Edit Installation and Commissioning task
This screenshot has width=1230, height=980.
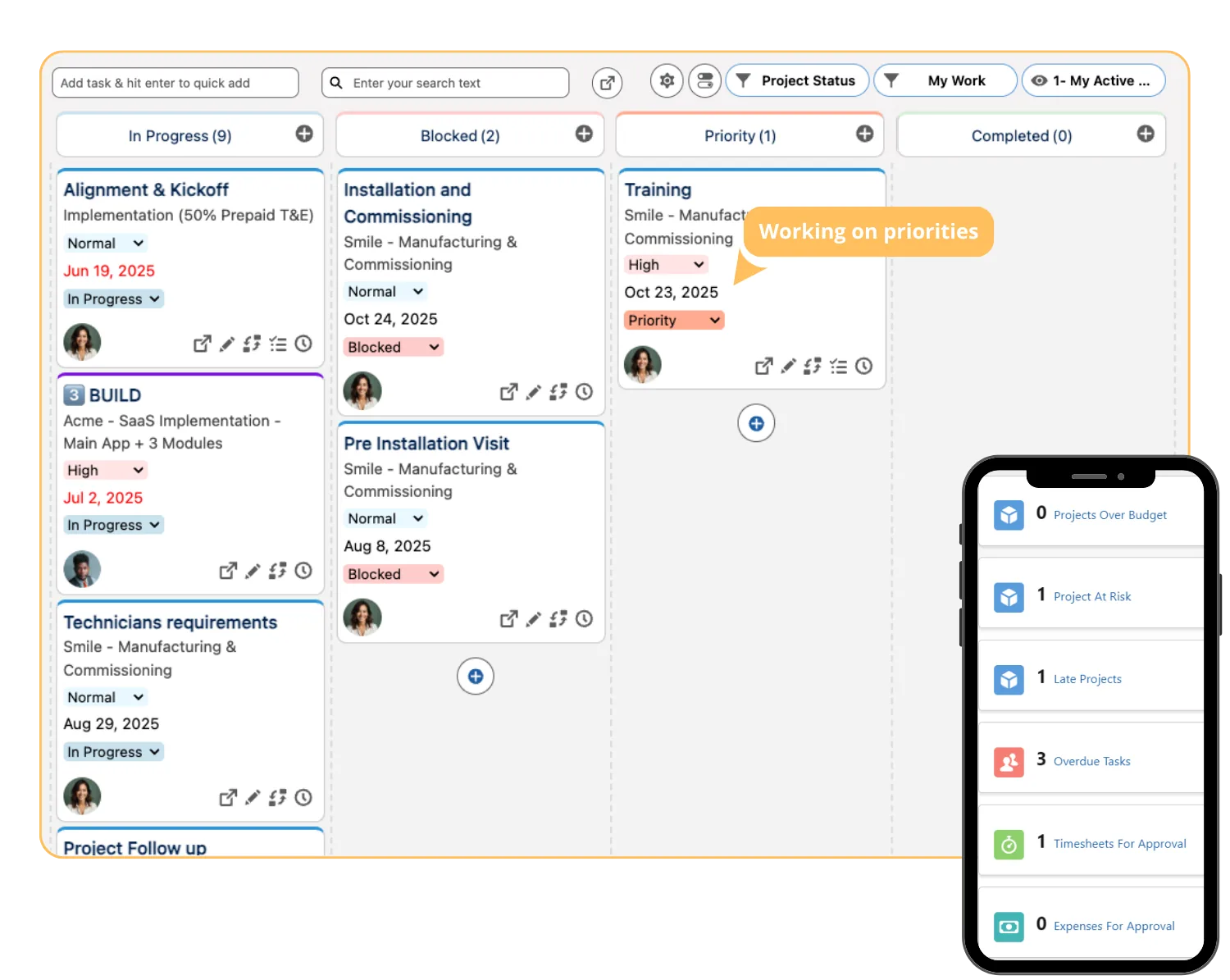[x=533, y=392]
